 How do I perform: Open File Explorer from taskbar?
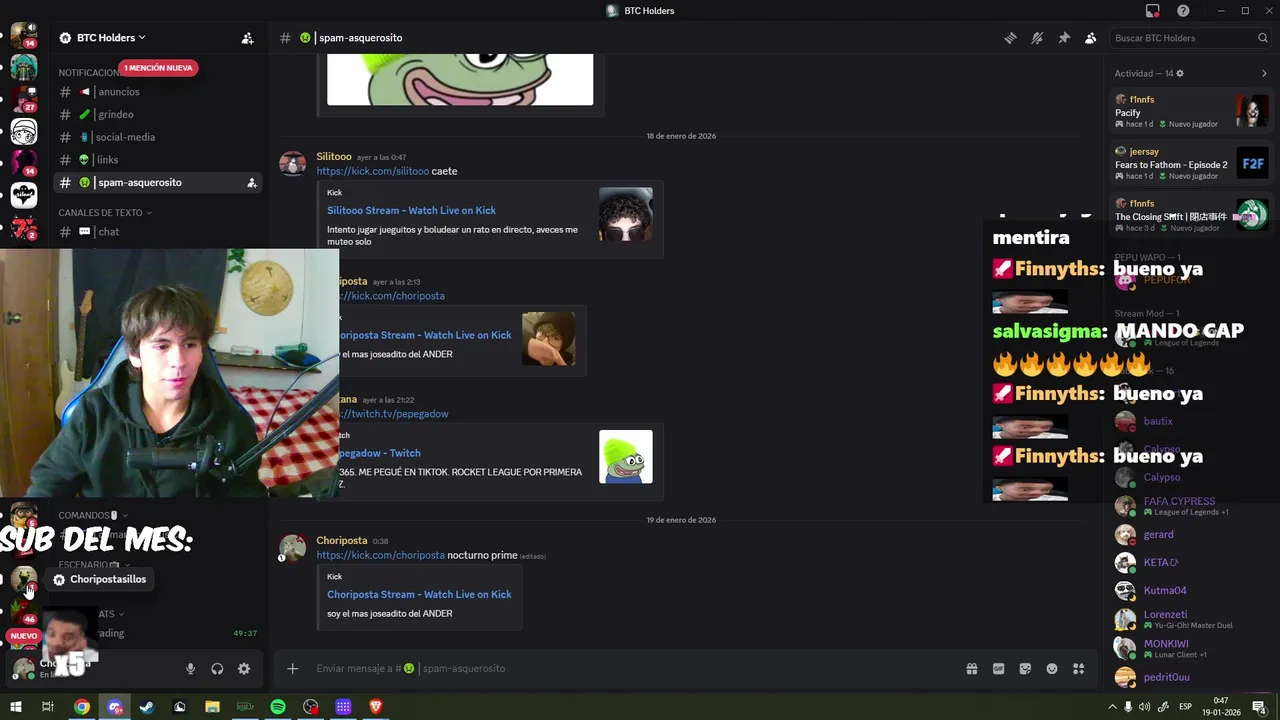coord(212,707)
